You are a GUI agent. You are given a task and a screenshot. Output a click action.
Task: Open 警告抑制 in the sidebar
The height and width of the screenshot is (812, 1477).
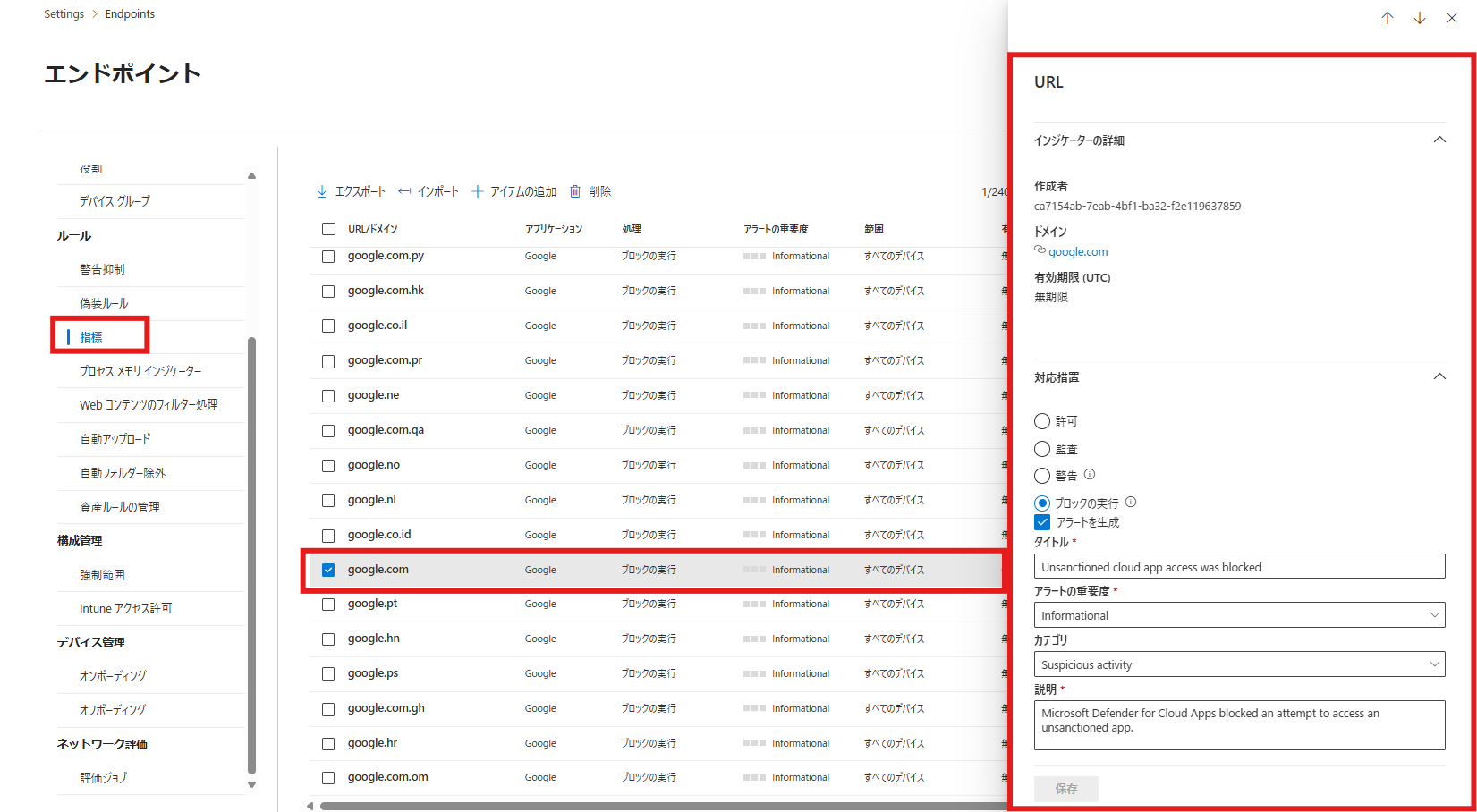(102, 269)
